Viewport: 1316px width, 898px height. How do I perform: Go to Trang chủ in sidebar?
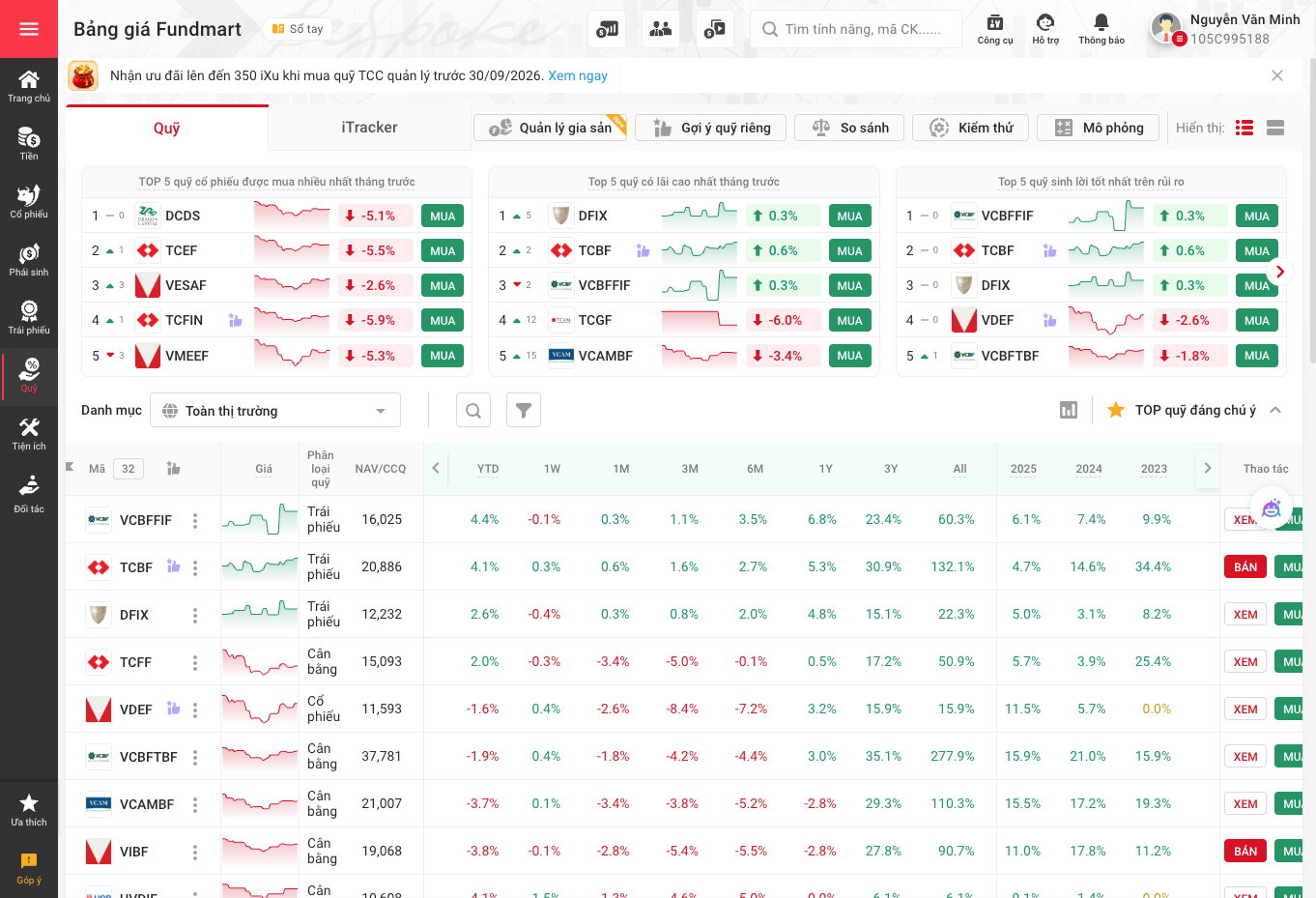pos(29,86)
